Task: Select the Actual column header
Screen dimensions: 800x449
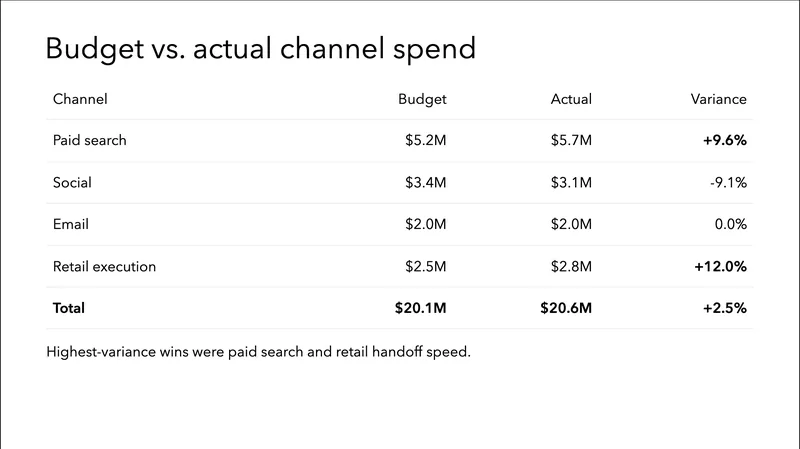Action: click(571, 99)
